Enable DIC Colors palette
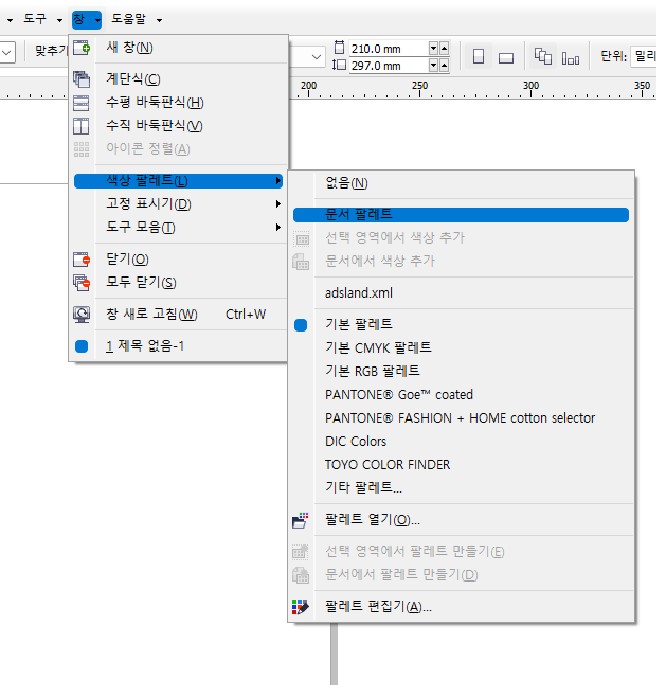This screenshot has width=656, height=685. [461, 441]
